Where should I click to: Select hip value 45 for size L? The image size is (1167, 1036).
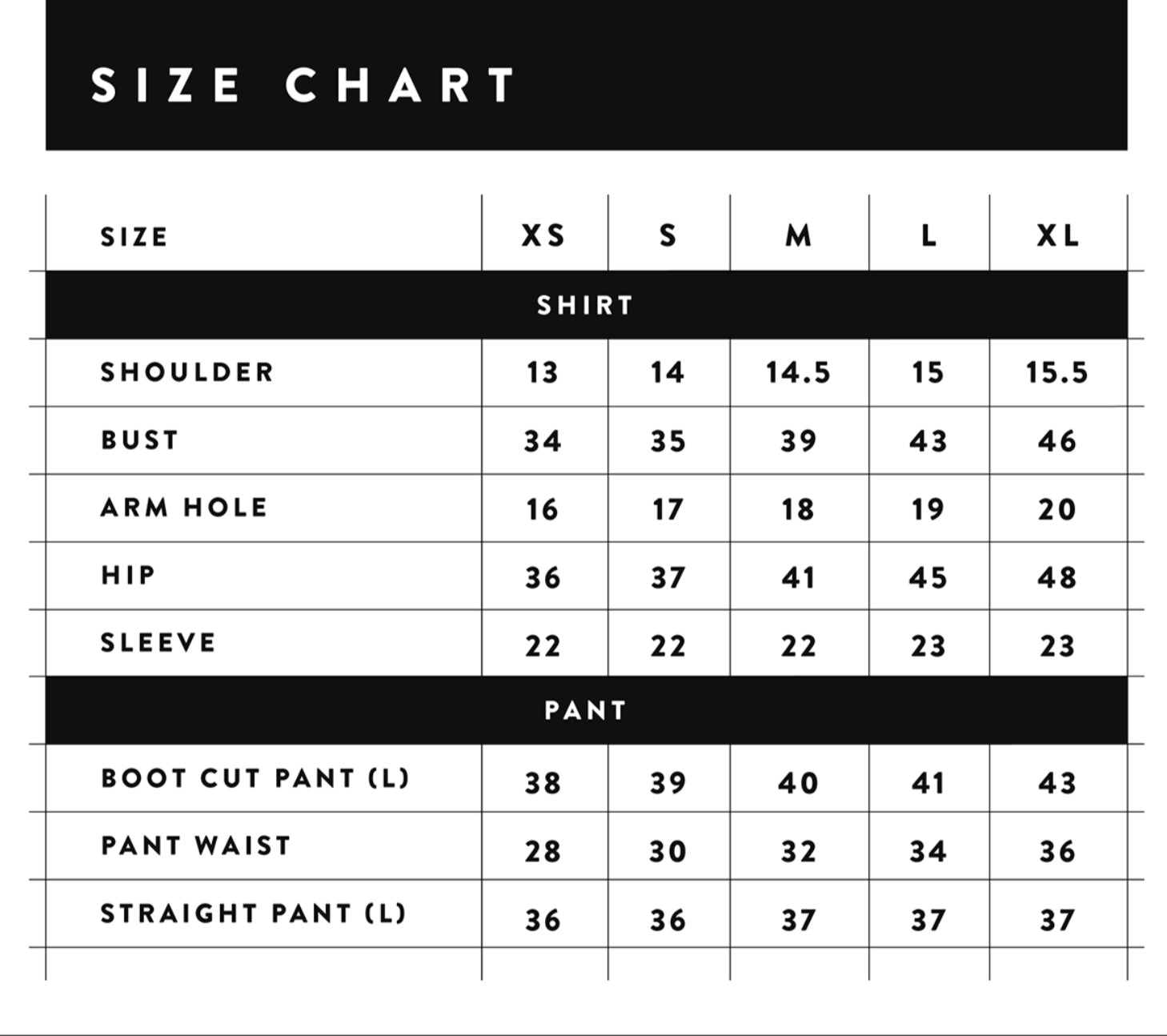point(928,578)
